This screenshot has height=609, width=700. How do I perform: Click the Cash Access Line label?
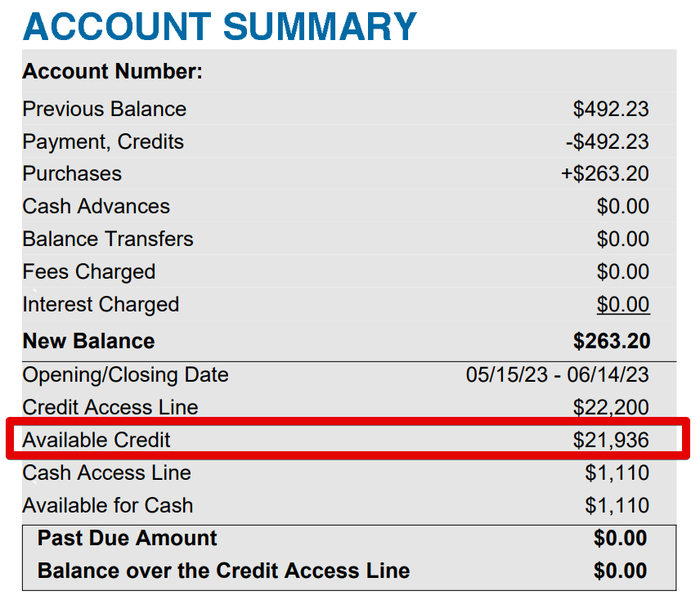(107, 473)
